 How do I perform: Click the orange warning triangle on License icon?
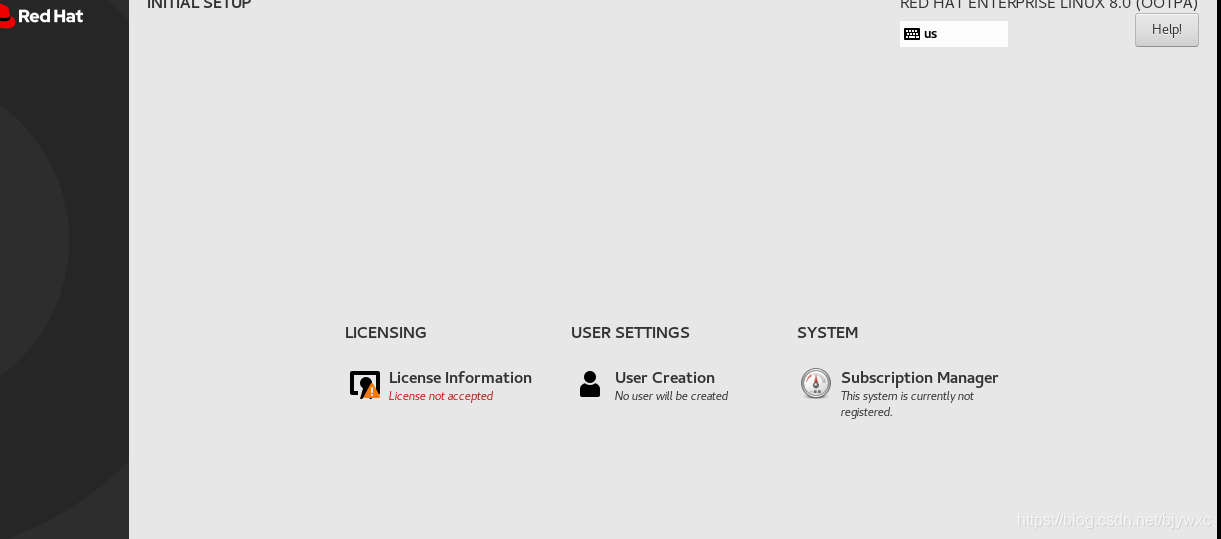(x=372, y=392)
